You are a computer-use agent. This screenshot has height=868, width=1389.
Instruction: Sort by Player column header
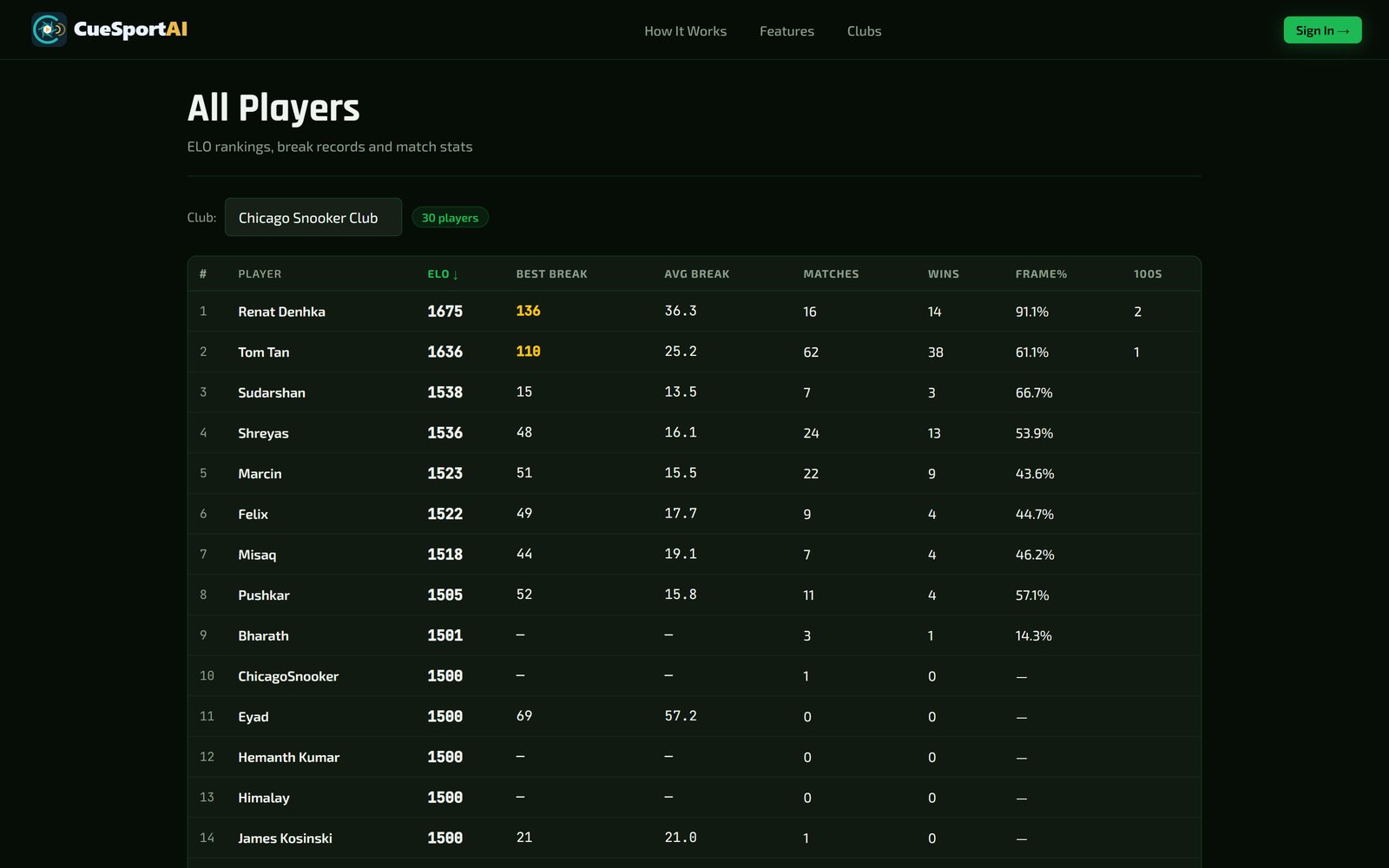pos(260,274)
